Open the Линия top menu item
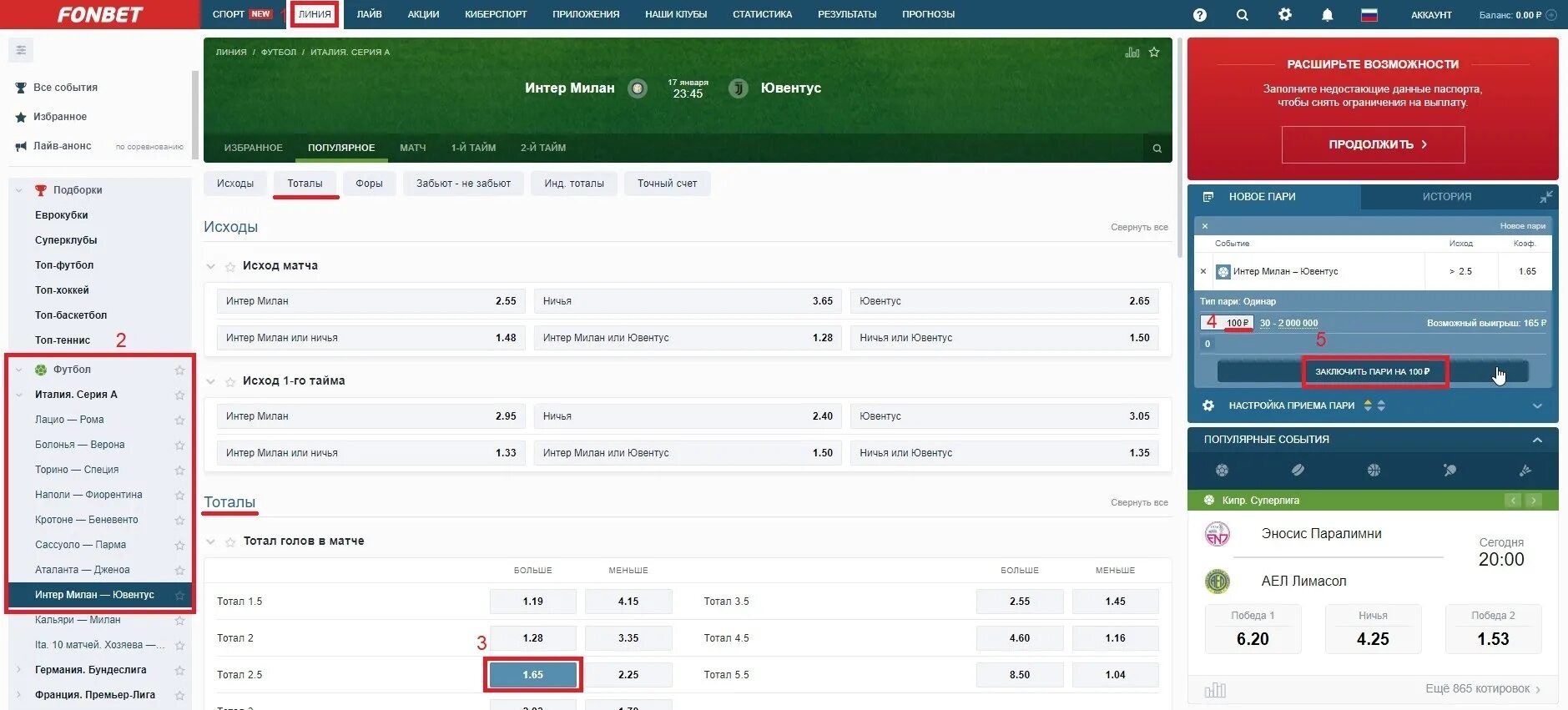The width and height of the screenshot is (1568, 710). click(315, 14)
